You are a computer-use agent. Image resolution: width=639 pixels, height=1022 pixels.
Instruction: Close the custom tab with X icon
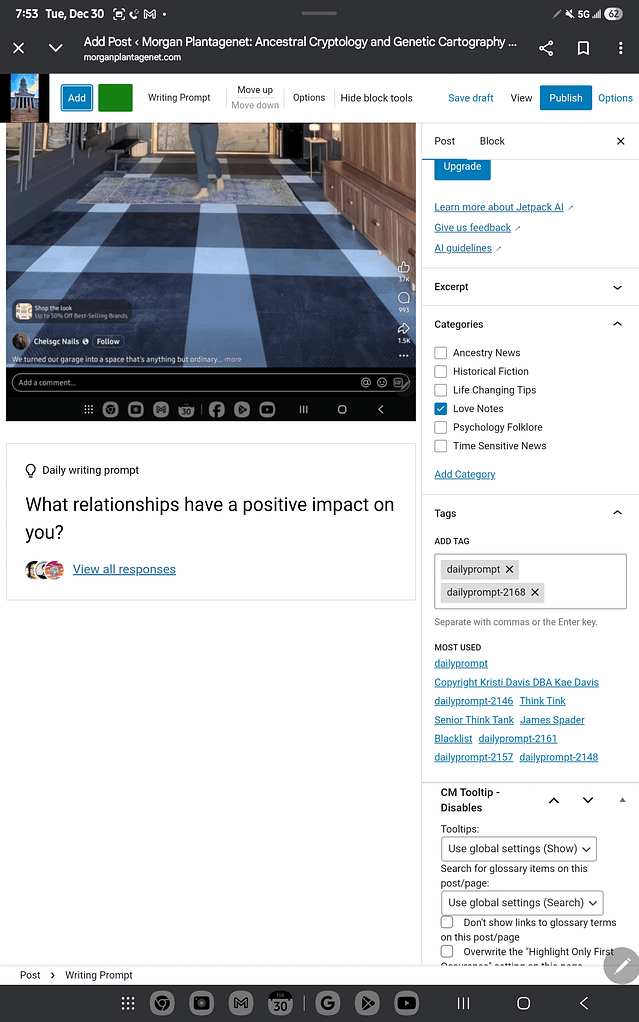tap(18, 48)
